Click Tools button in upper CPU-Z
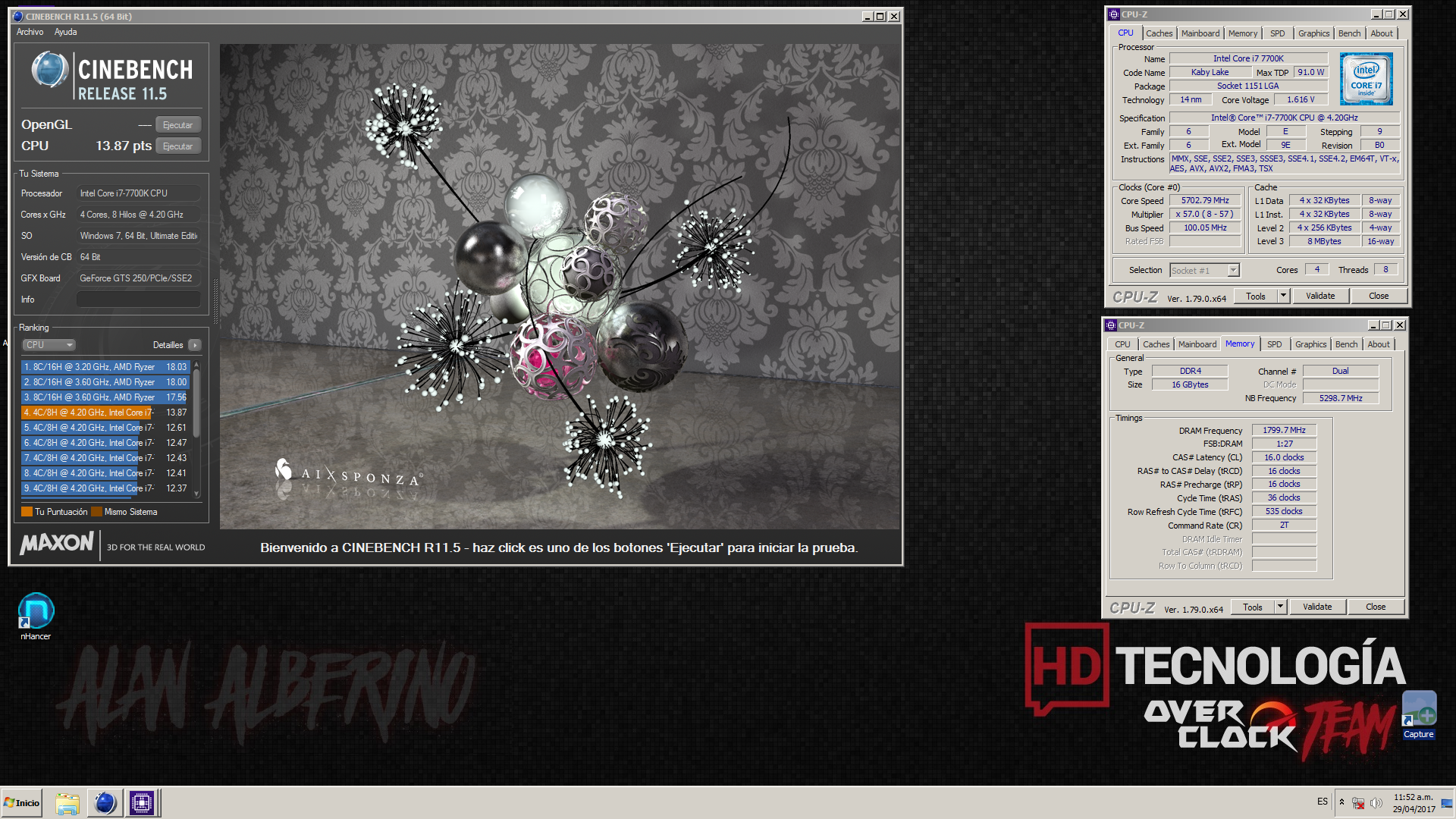The width and height of the screenshot is (1456, 819). (x=1256, y=297)
